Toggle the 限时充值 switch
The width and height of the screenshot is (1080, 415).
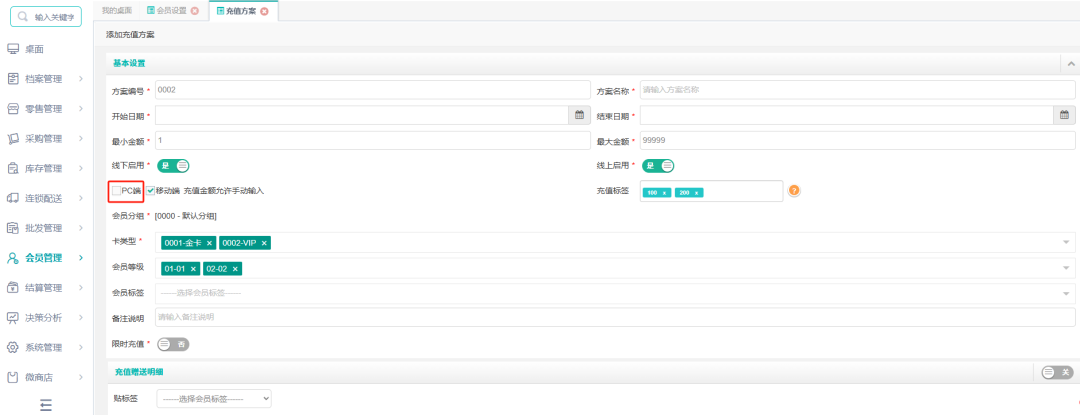(x=174, y=344)
